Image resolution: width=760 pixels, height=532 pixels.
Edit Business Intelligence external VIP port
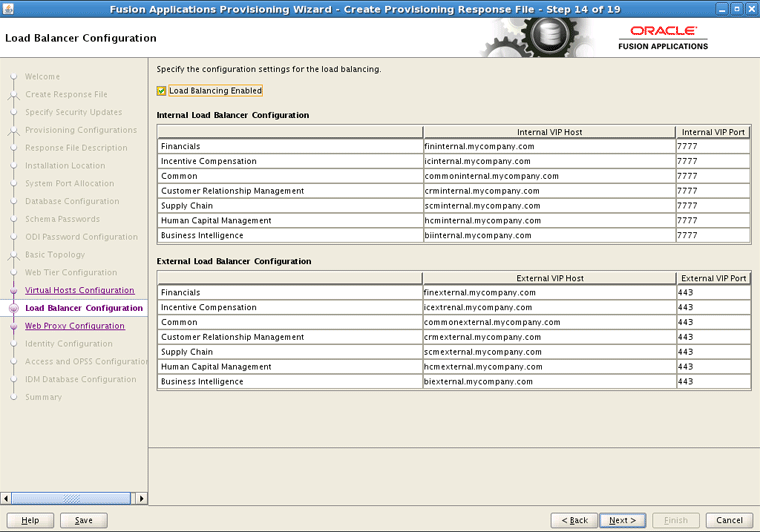(x=713, y=382)
